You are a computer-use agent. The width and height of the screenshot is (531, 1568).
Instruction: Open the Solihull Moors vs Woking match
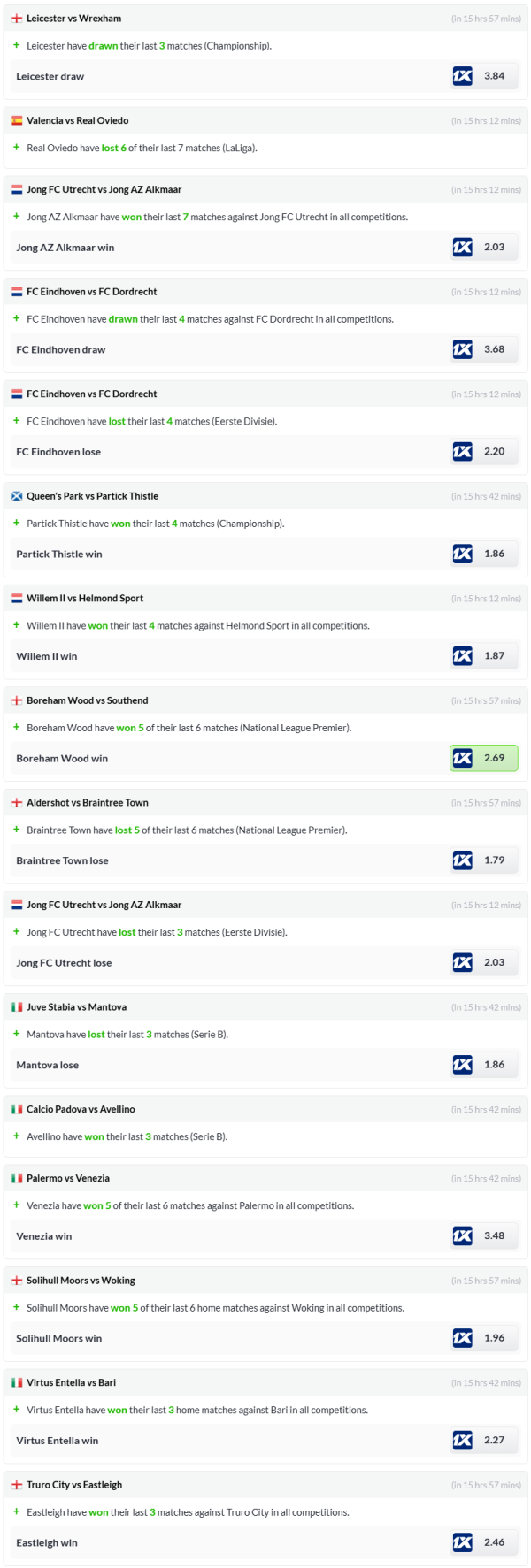[x=81, y=1281]
